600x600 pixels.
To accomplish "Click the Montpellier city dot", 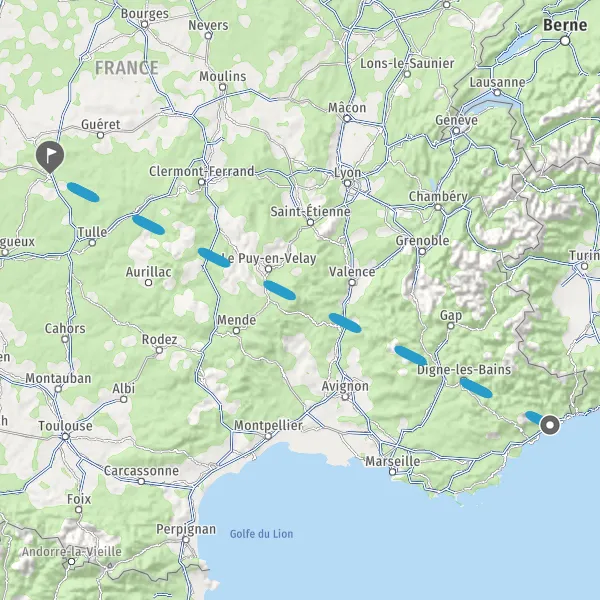I will tap(269, 436).
